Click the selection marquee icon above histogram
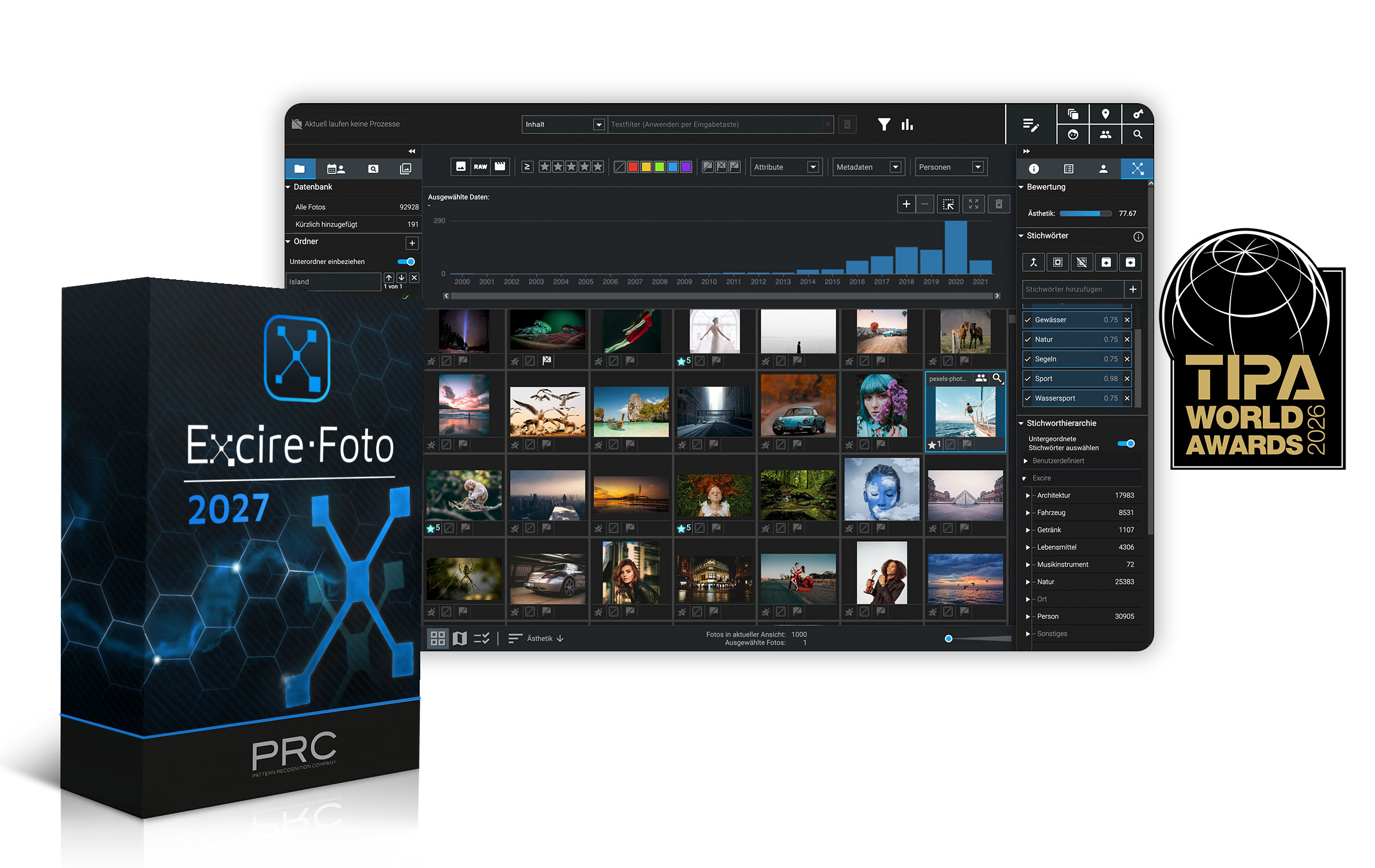 tap(948, 204)
